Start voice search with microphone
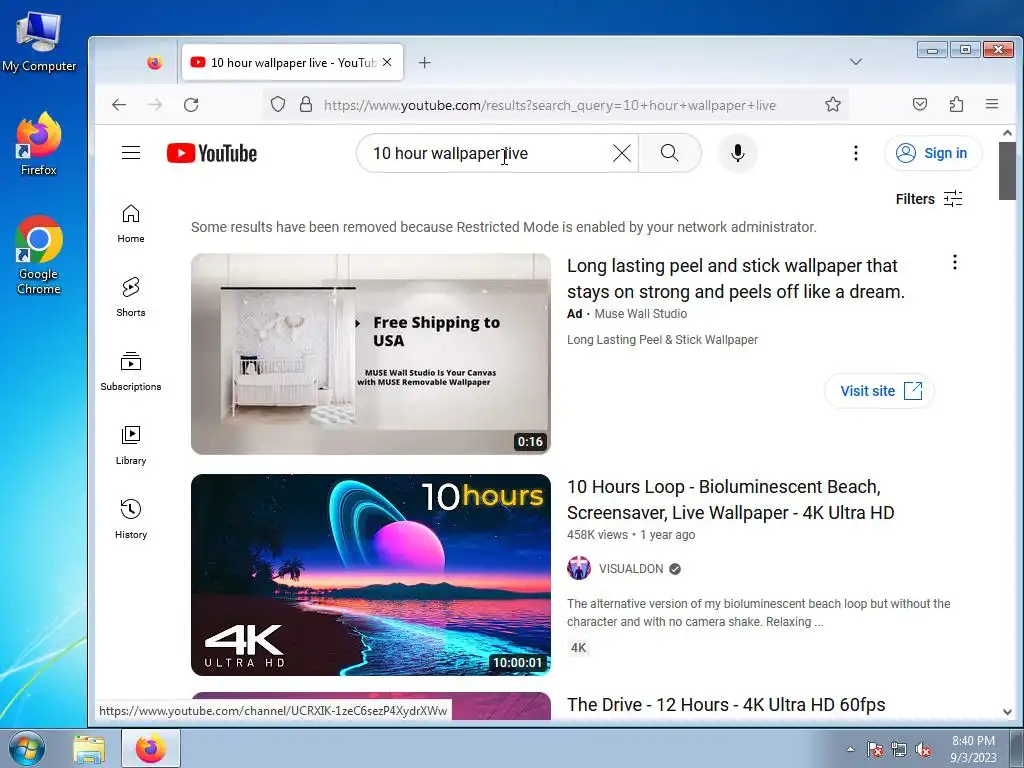The image size is (1024, 768). pyautogui.click(x=737, y=153)
